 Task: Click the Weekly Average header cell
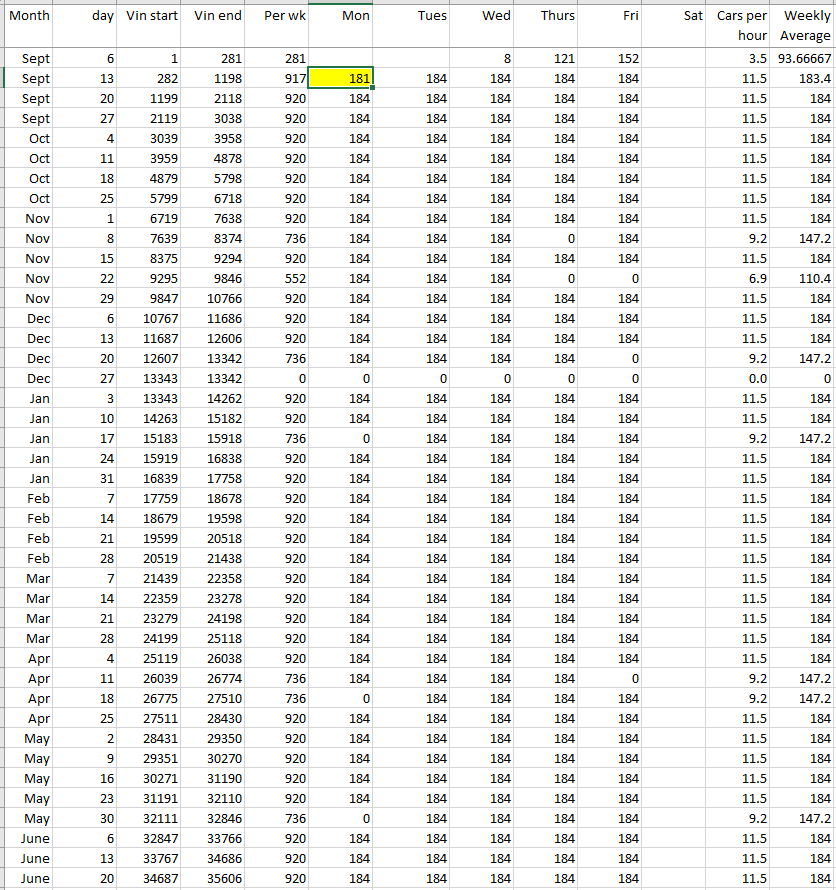click(x=804, y=25)
